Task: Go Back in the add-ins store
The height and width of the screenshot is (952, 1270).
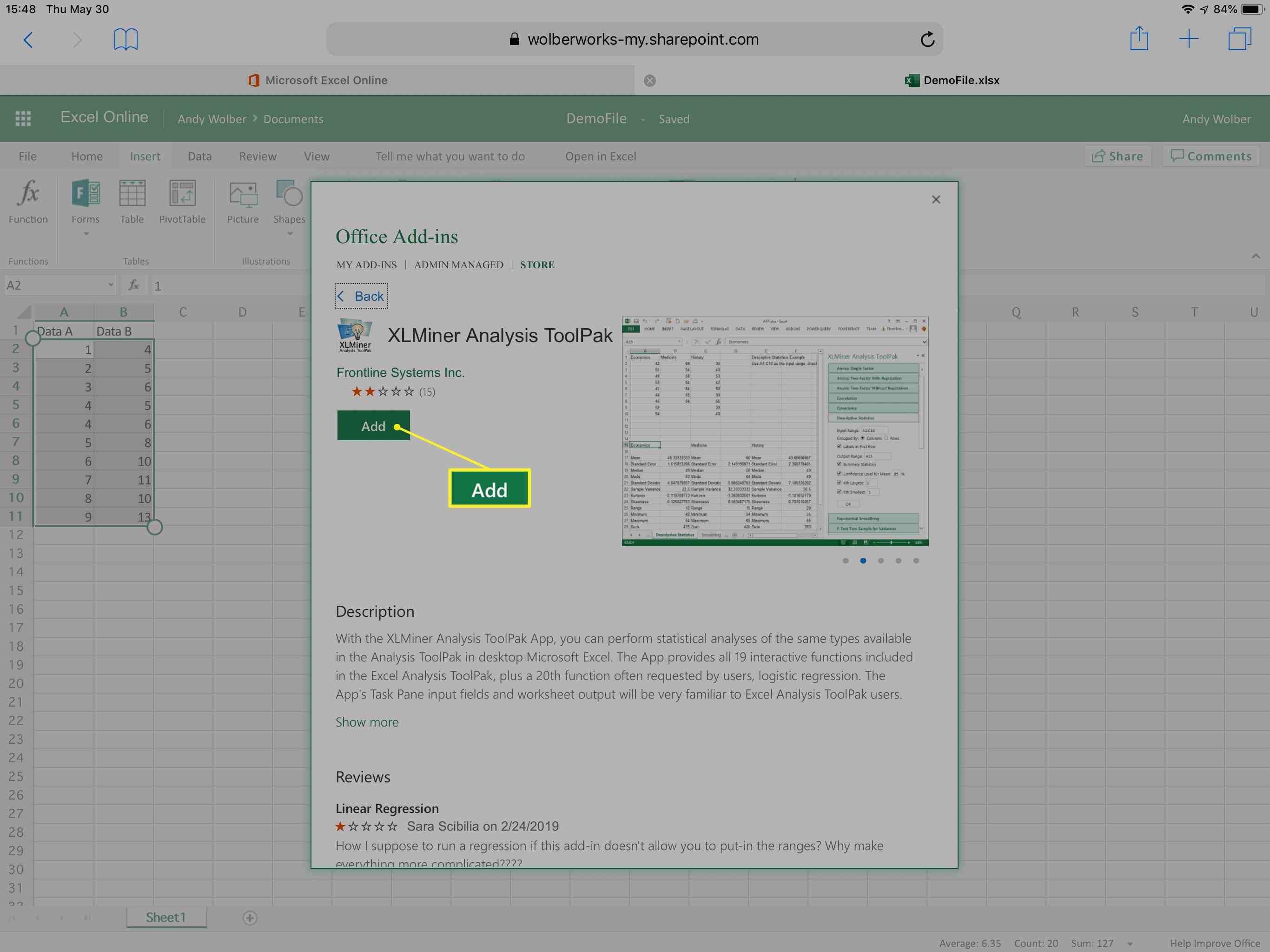Action: coord(361,296)
